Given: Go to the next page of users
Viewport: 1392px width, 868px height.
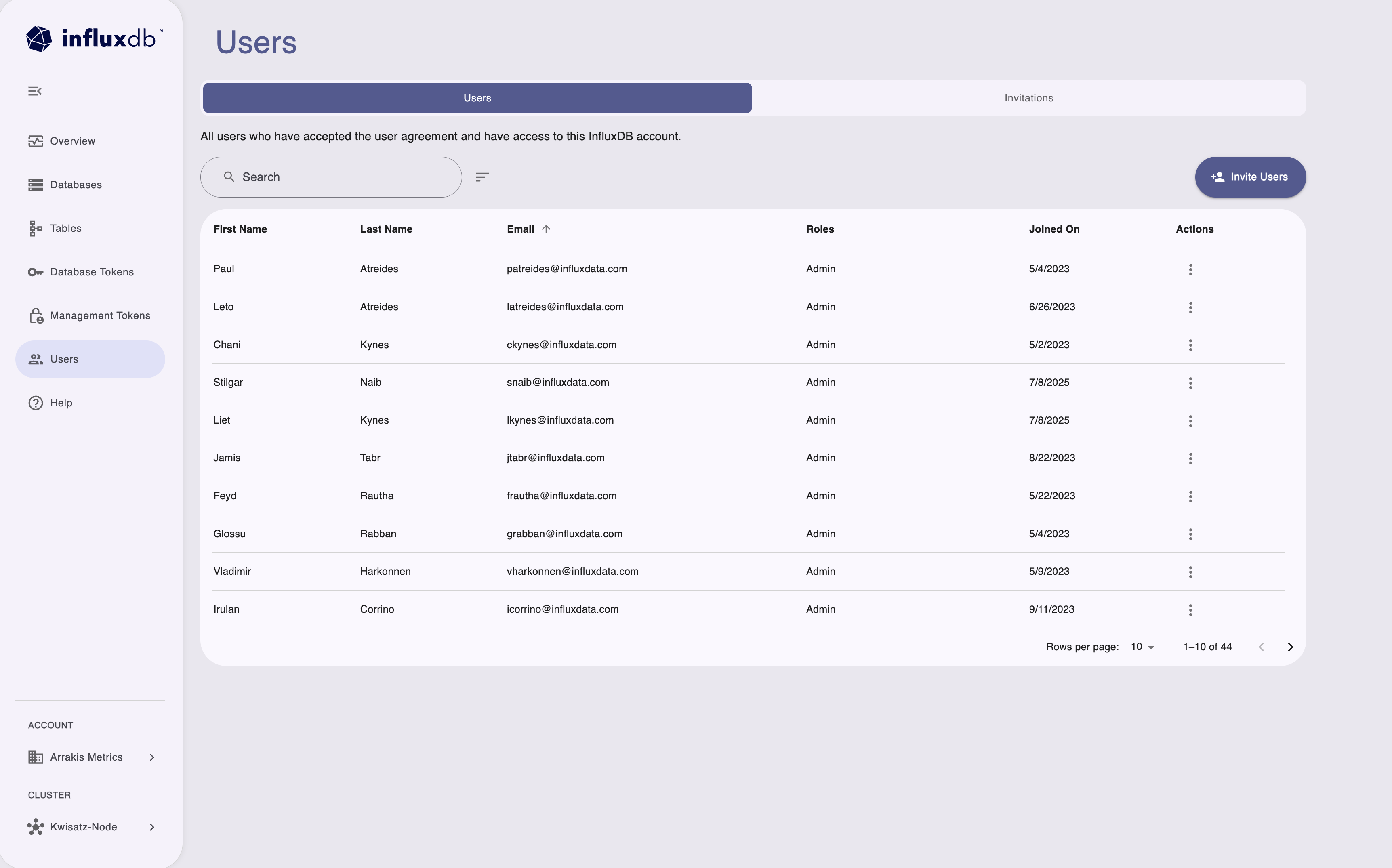Looking at the screenshot, I should click(1290, 646).
